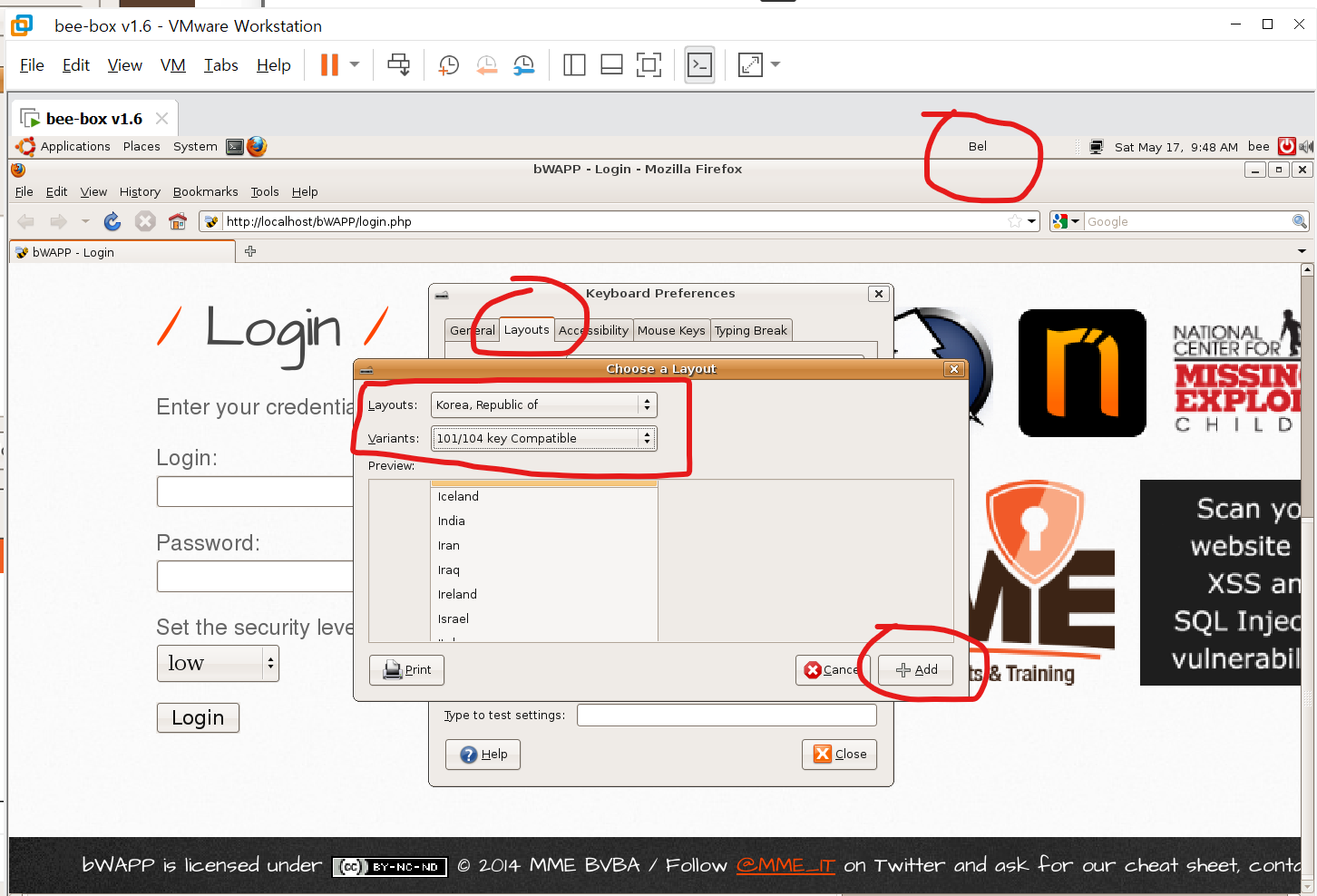This screenshot has width=1317, height=896.
Task: Open the Firefox Bookmarks menu
Action: click(206, 192)
